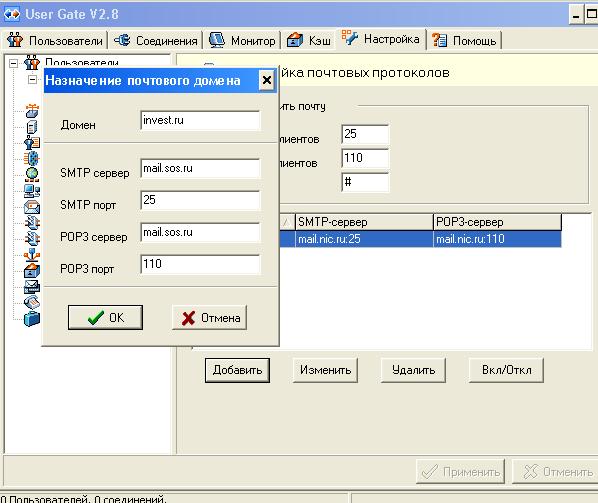Click the greyed Применить button
Screen dimensions: 598x503
pyautogui.click(x=461, y=472)
